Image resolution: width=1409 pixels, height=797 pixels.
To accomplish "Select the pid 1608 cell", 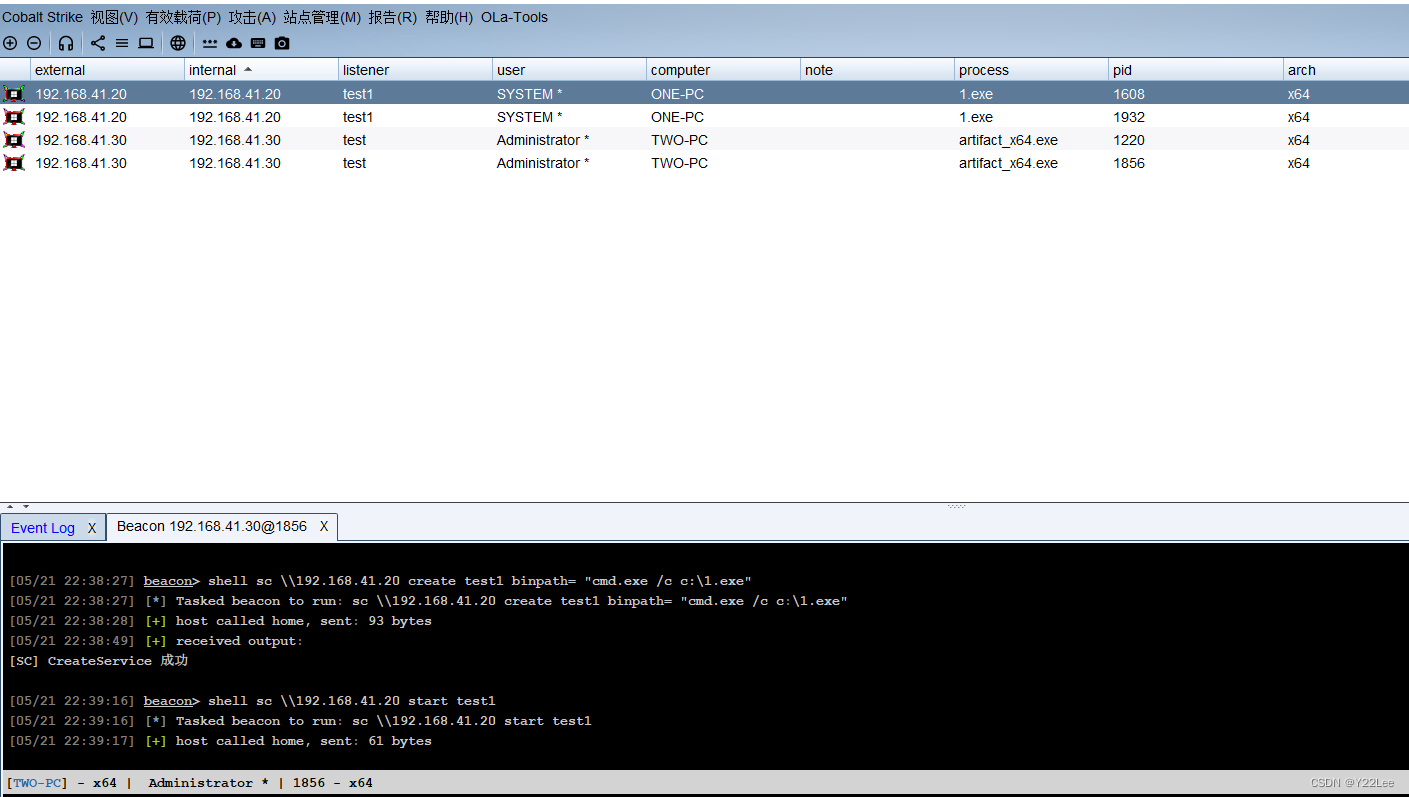I will pyautogui.click(x=1129, y=94).
